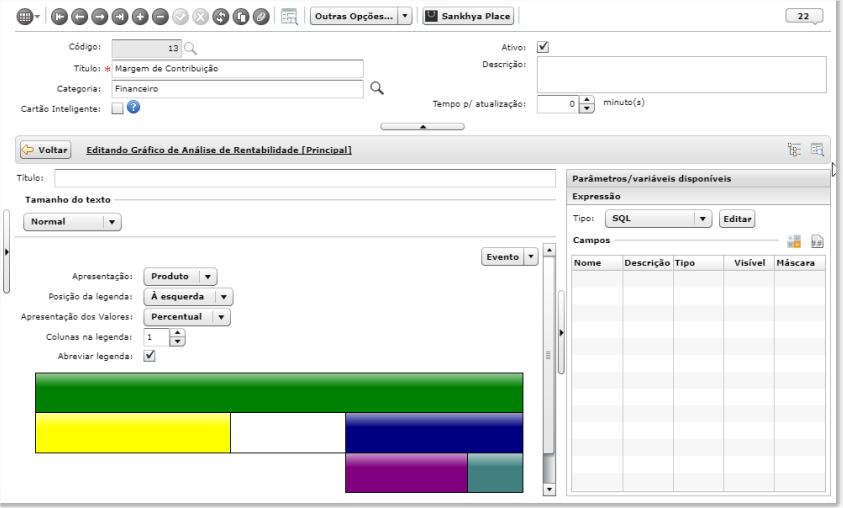
Task: Select the green bar in the chart
Action: 279,392
